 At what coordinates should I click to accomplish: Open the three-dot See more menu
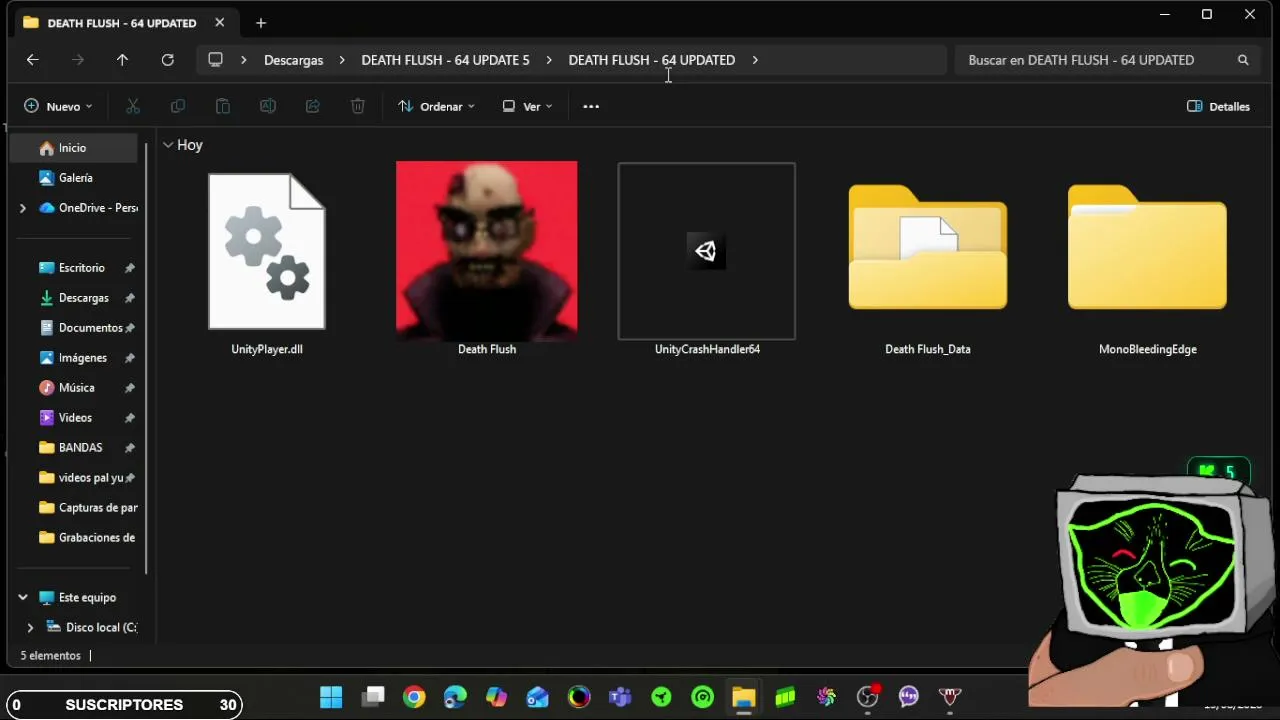pos(591,106)
